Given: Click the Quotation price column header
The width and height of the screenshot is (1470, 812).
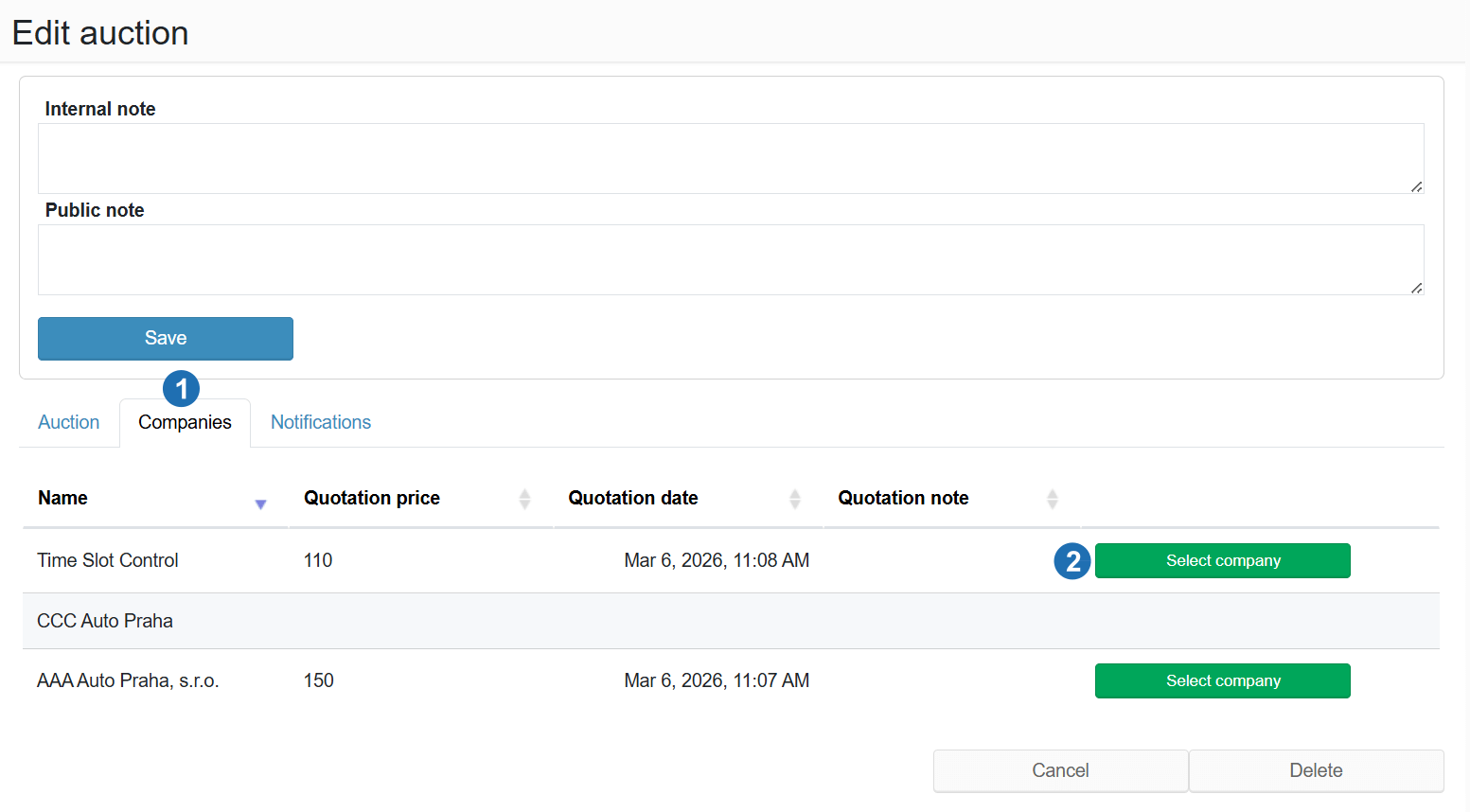Looking at the screenshot, I should point(372,498).
